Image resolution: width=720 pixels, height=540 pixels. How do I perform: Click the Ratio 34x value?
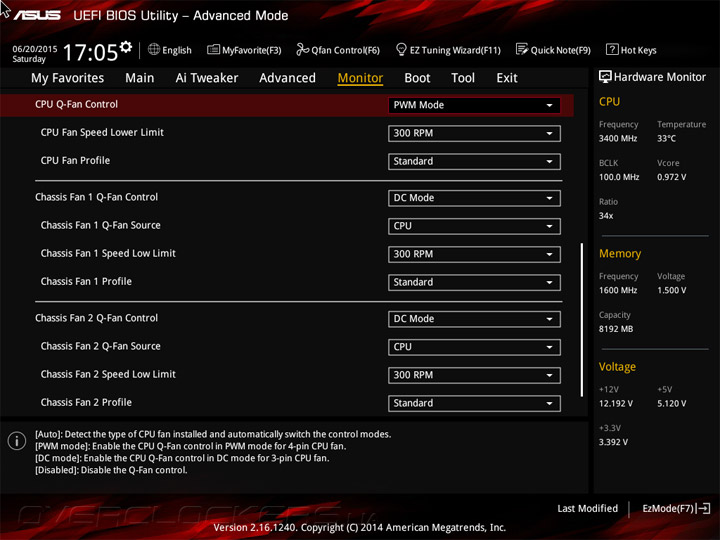(606, 215)
